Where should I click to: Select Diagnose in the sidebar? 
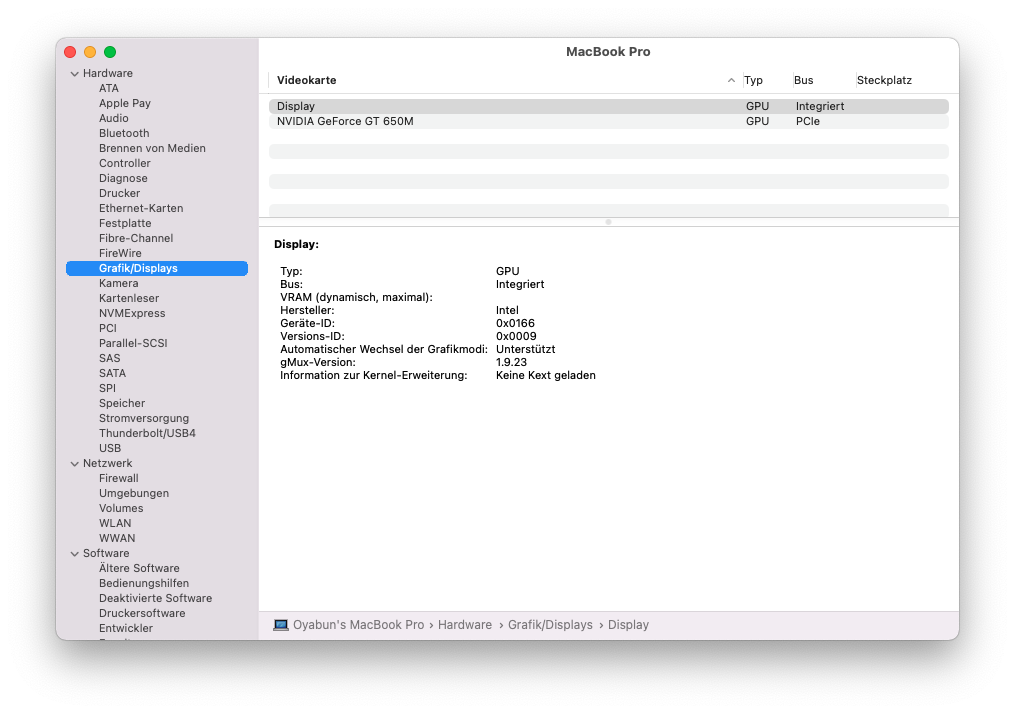click(x=123, y=178)
